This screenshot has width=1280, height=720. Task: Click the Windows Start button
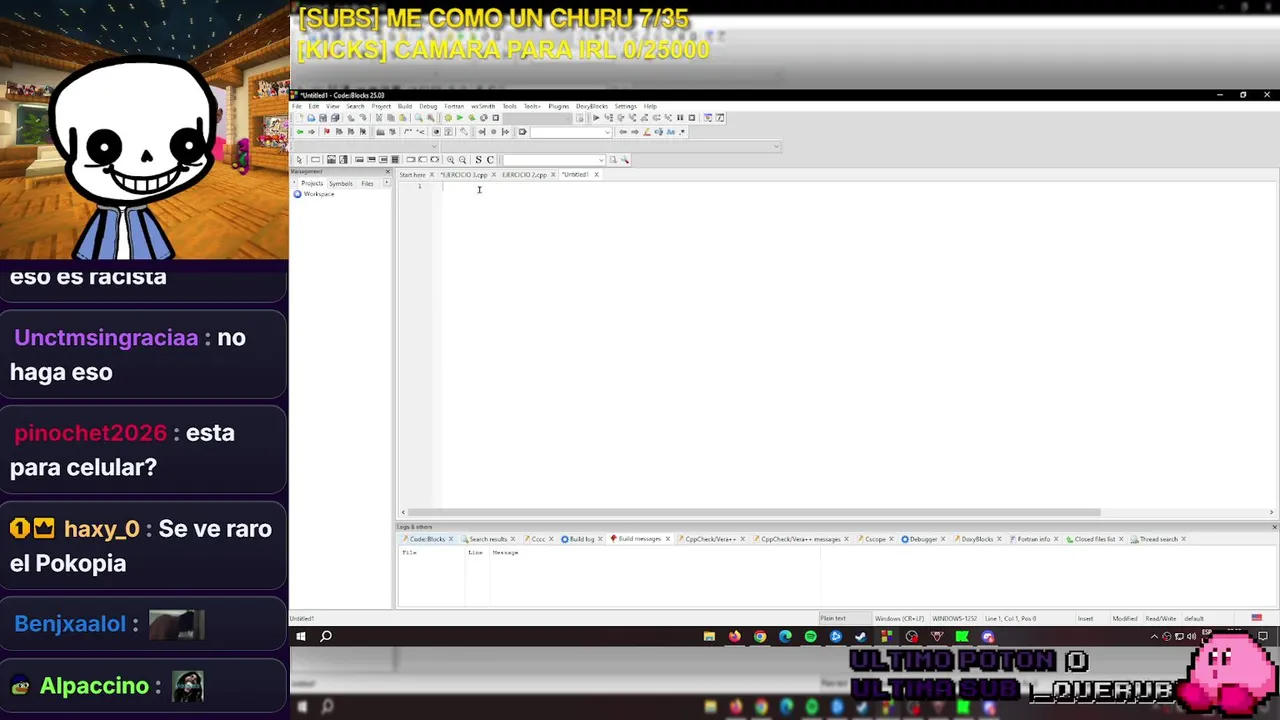click(x=301, y=636)
